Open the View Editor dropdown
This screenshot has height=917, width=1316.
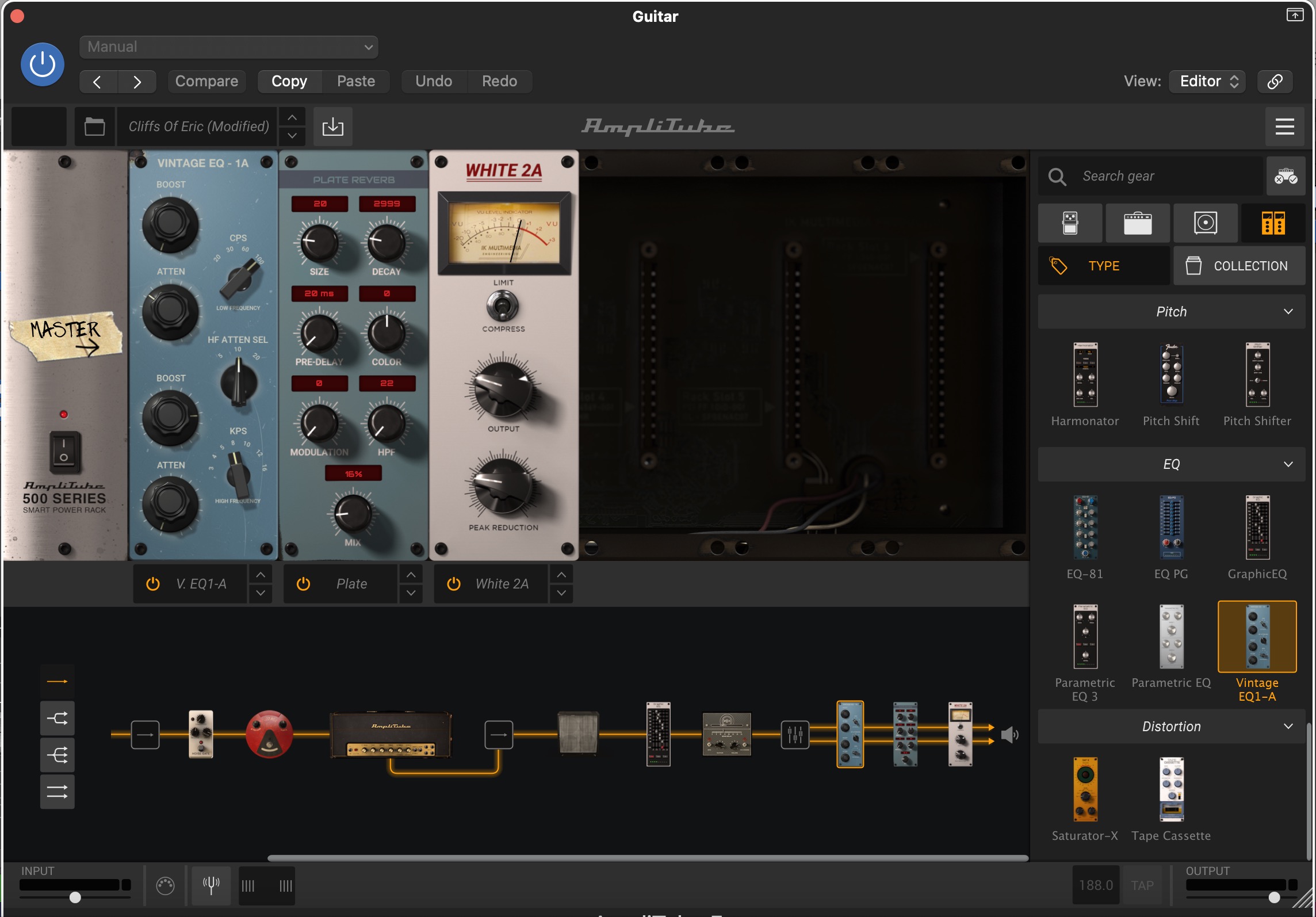(x=1207, y=81)
